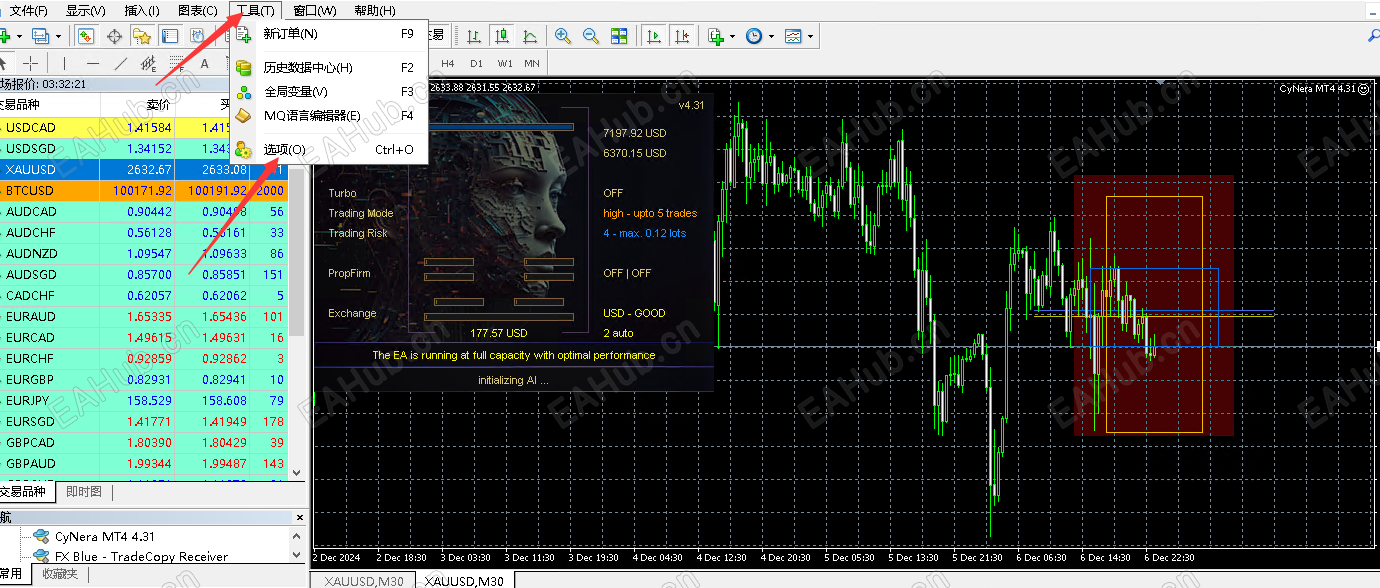
Task: Click the zoom out magnifier icon
Action: coord(591,36)
